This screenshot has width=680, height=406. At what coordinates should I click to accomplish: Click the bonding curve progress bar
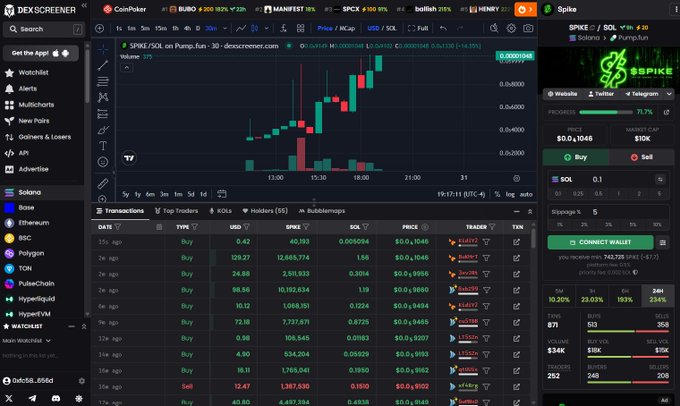(x=606, y=112)
